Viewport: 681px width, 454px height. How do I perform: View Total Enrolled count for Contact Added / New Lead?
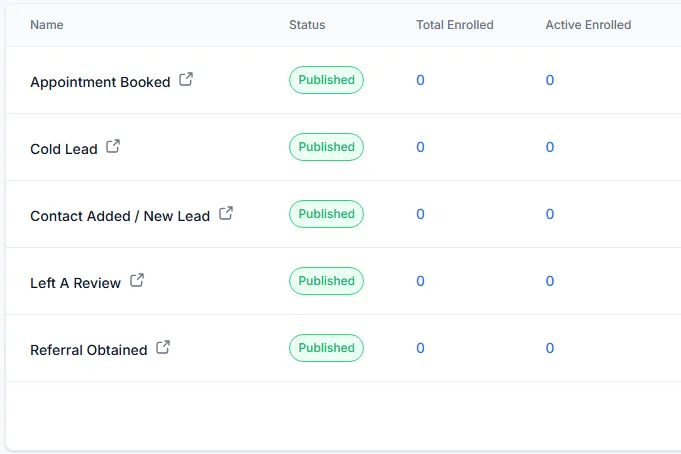(420, 214)
